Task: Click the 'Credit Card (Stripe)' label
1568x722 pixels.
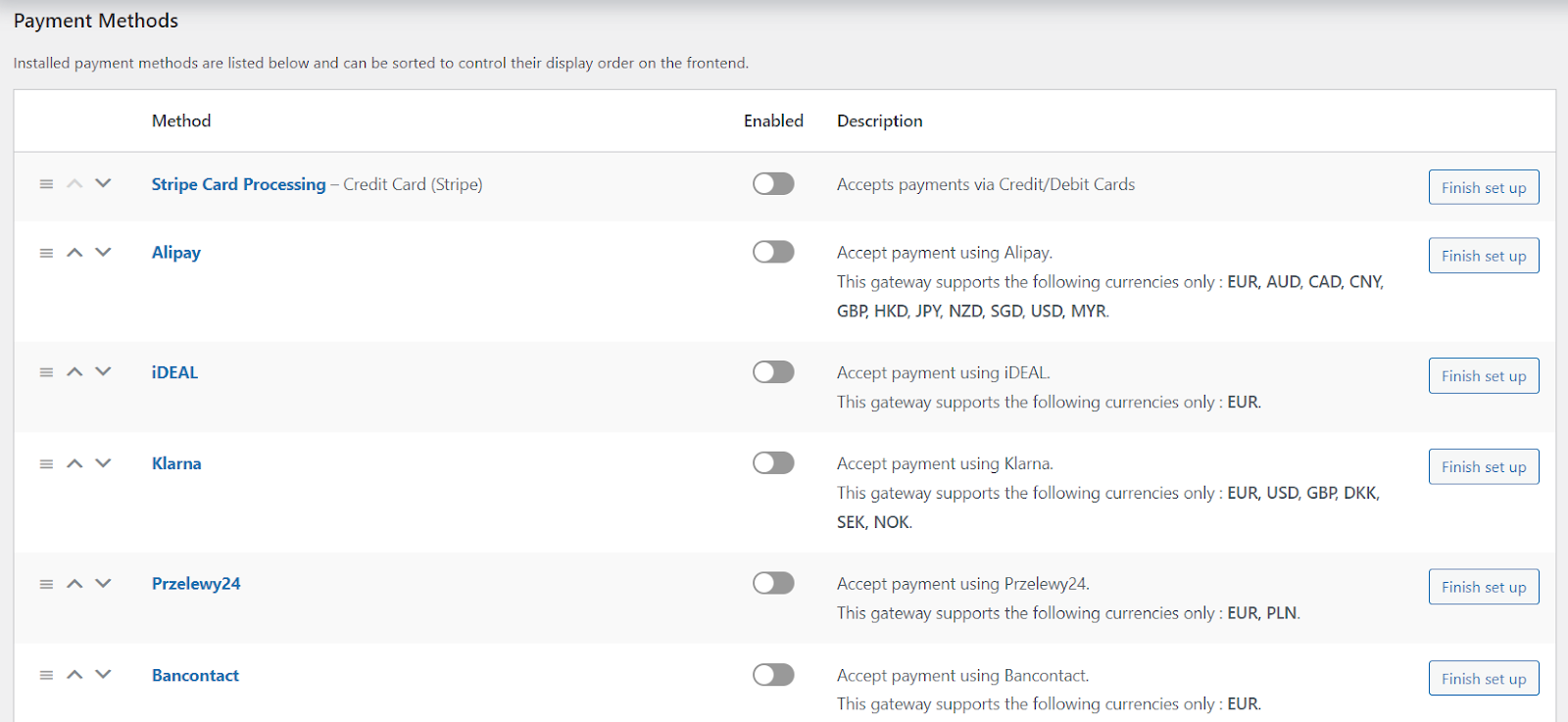Action: [413, 184]
